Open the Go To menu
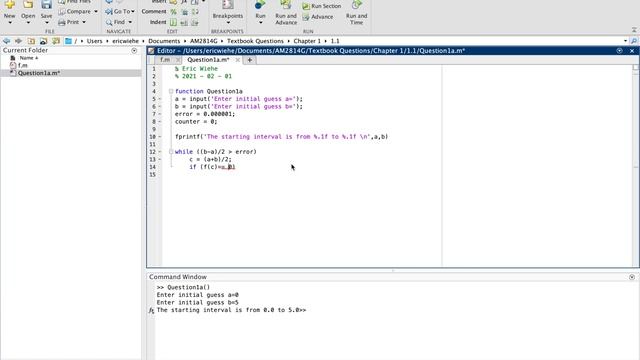The image size is (640, 360). [120, 11]
